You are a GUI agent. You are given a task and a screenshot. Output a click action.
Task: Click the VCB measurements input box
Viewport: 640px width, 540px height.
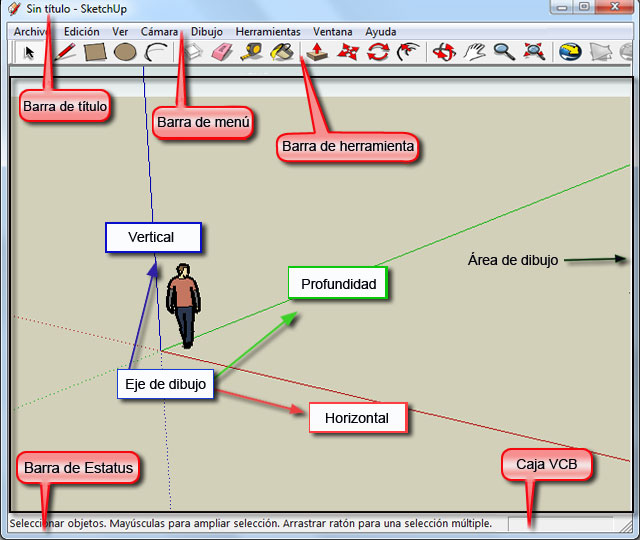561,524
